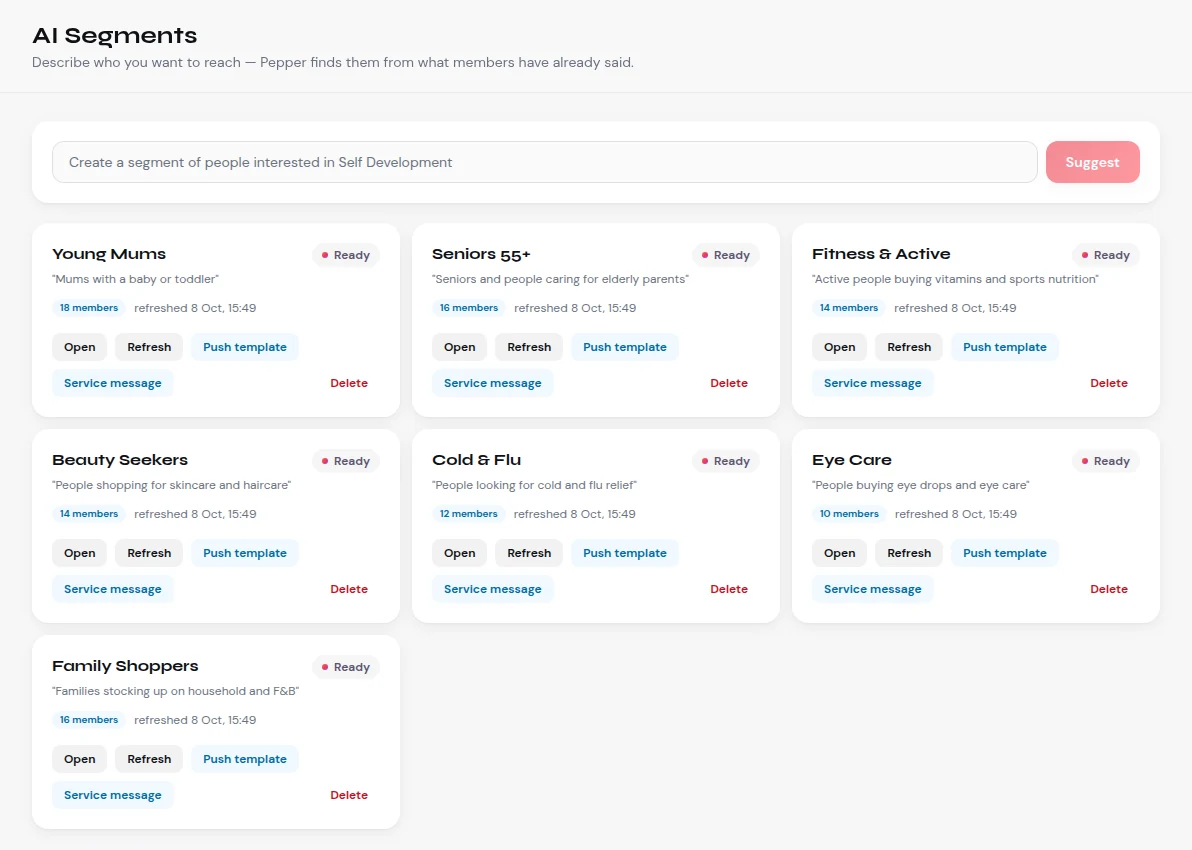Refresh the Fitness & Active segment

click(909, 347)
